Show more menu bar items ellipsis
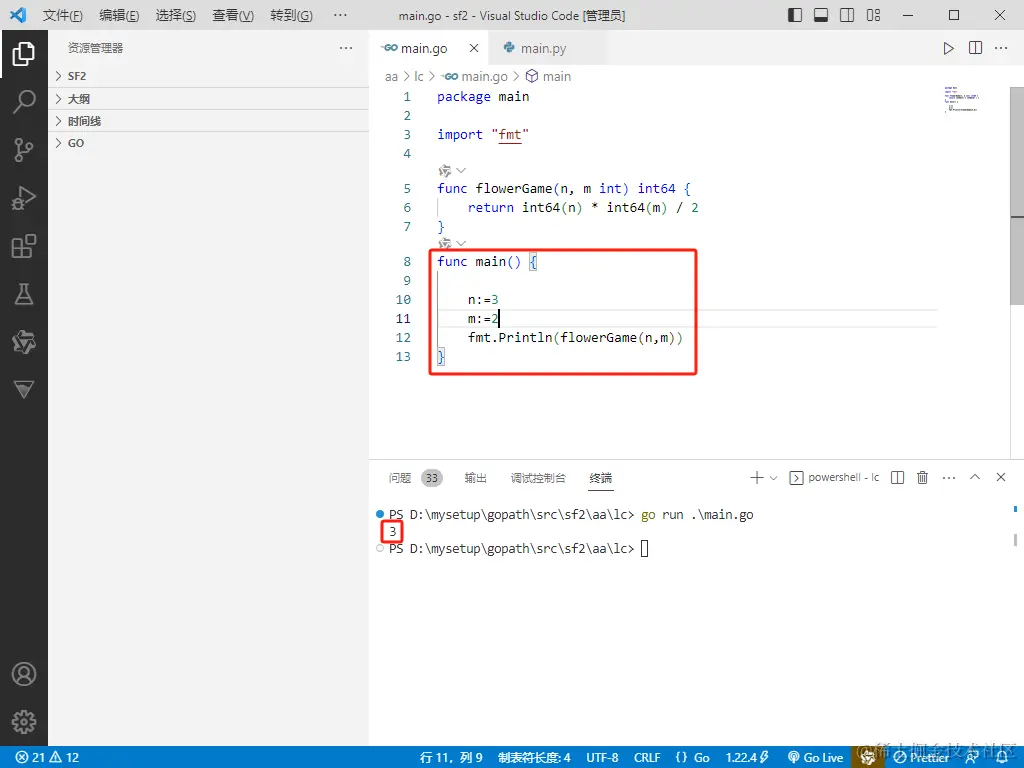Image resolution: width=1024 pixels, height=768 pixels. [340, 15]
